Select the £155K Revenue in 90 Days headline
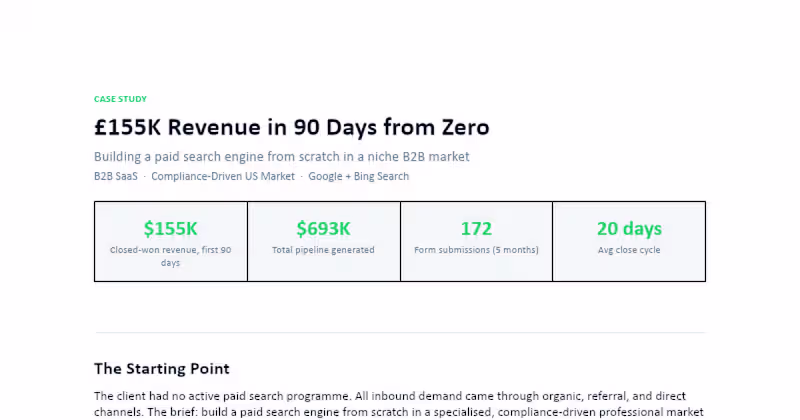This screenshot has height=420, width=800. pyautogui.click(x=291, y=127)
